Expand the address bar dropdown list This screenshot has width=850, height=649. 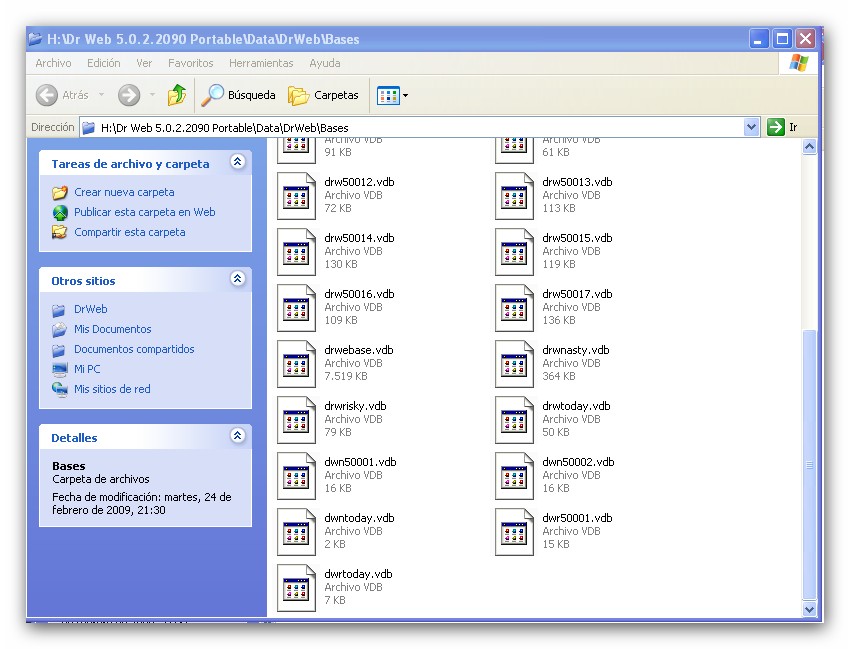[752, 127]
